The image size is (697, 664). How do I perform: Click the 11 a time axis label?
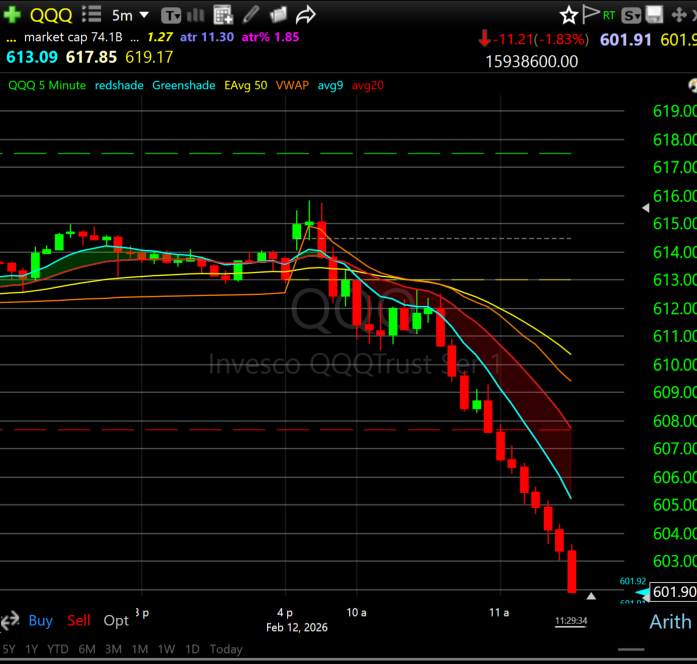click(499, 613)
